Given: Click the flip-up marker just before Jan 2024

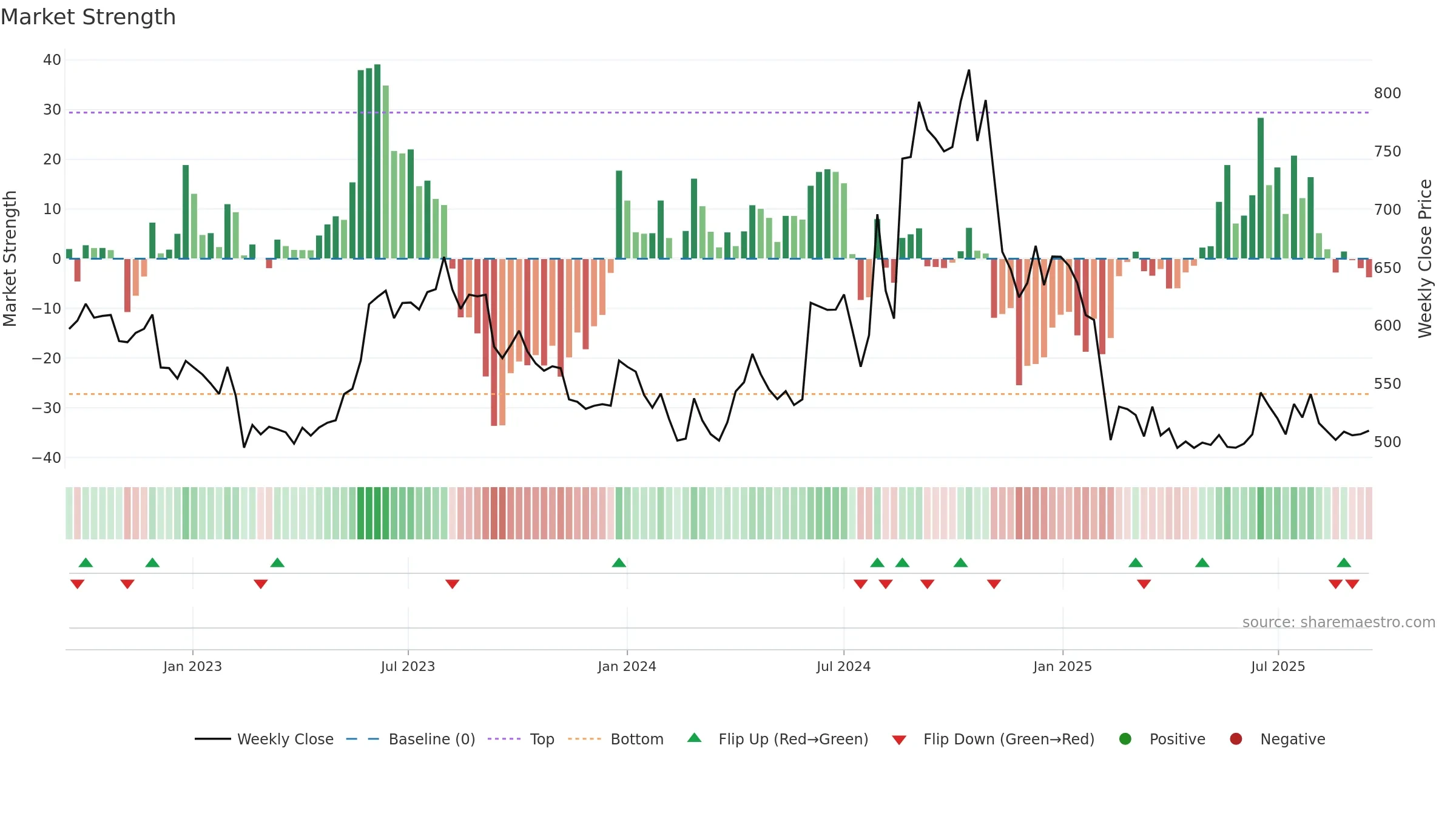Looking at the screenshot, I should click(x=619, y=562).
